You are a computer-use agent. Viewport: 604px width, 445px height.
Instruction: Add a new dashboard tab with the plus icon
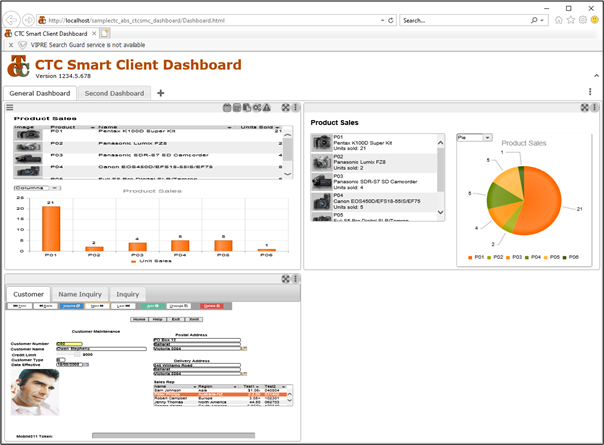click(x=161, y=93)
